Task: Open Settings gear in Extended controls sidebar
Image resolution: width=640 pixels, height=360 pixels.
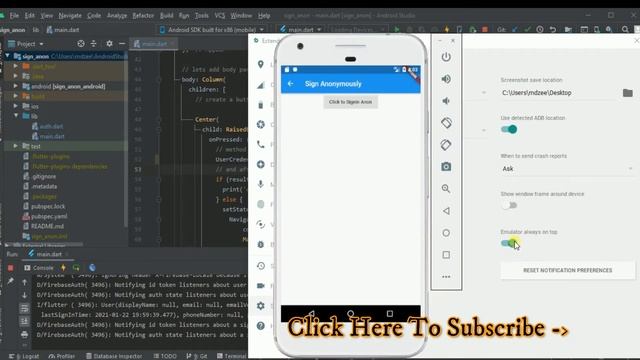Action: pos(261,306)
